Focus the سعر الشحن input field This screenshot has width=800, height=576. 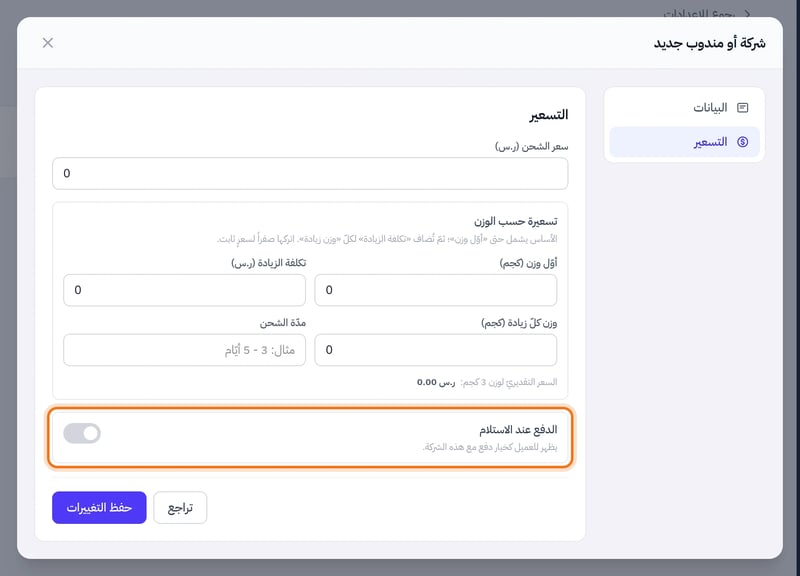pyautogui.click(x=310, y=173)
